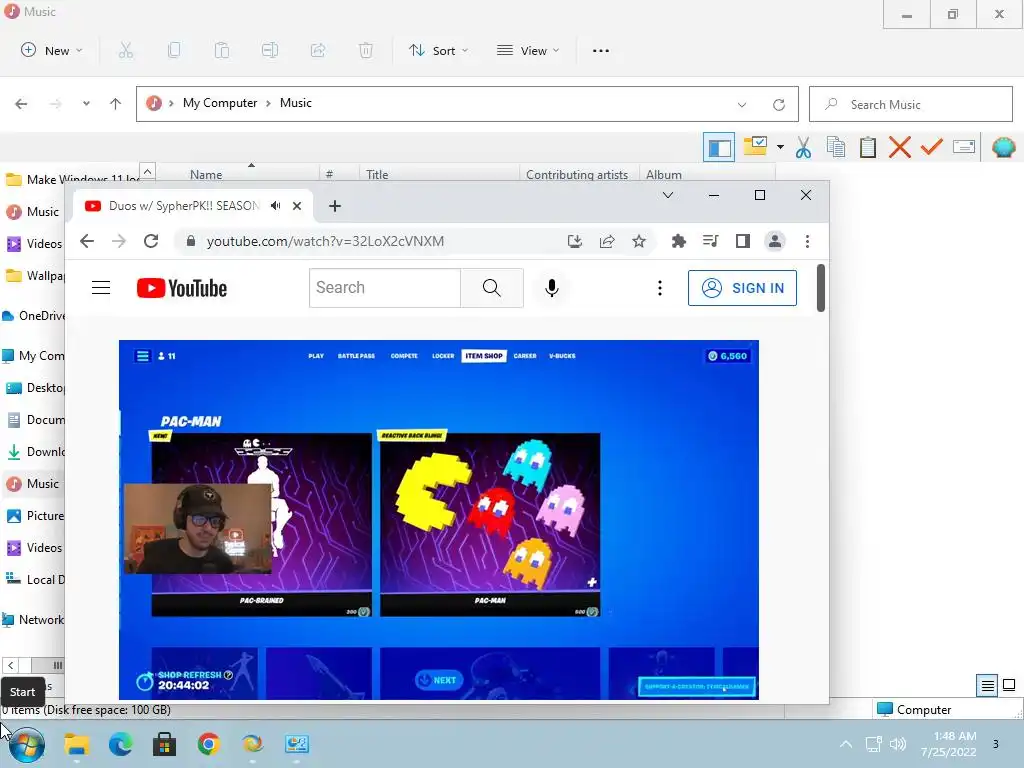The height and width of the screenshot is (768, 1024).
Task: Click the YouTube search magnifier button
Action: pyautogui.click(x=492, y=287)
